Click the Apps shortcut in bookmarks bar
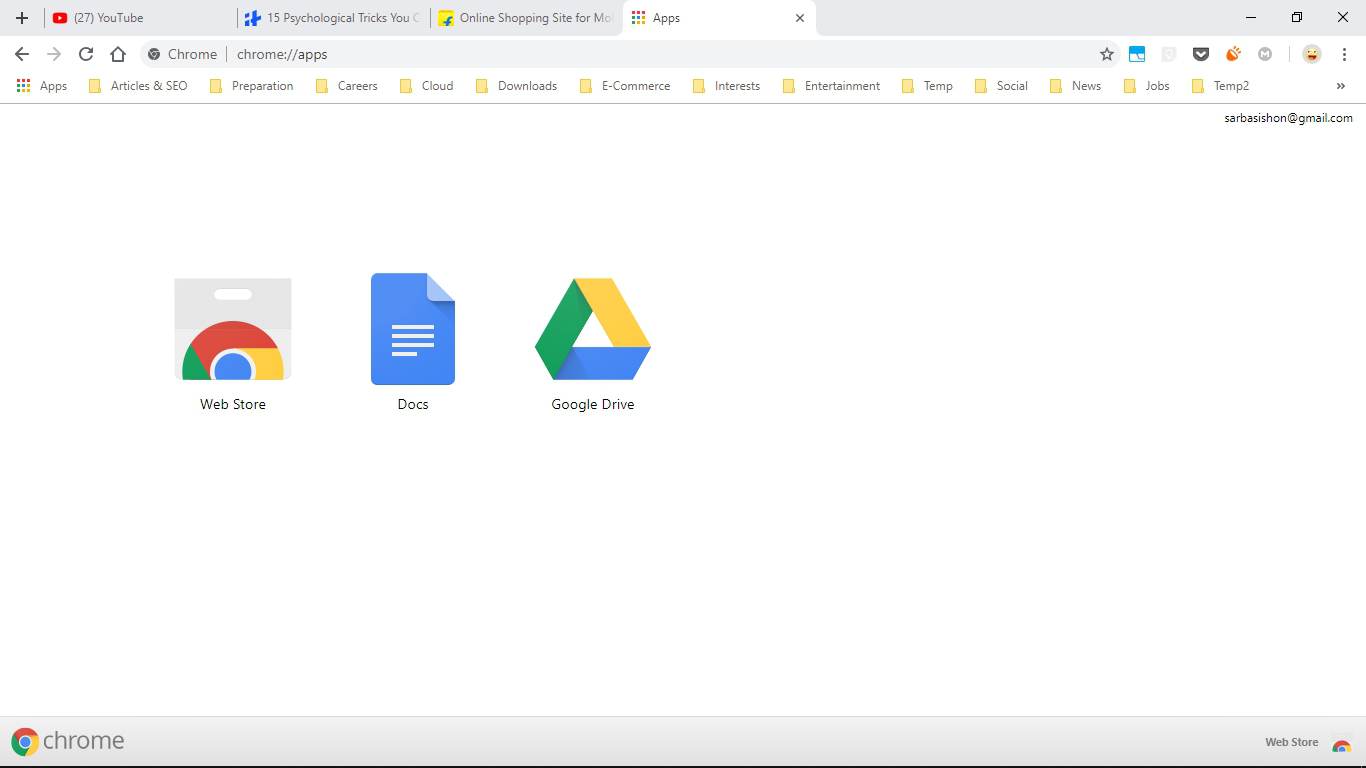1366x768 pixels. click(x=42, y=86)
